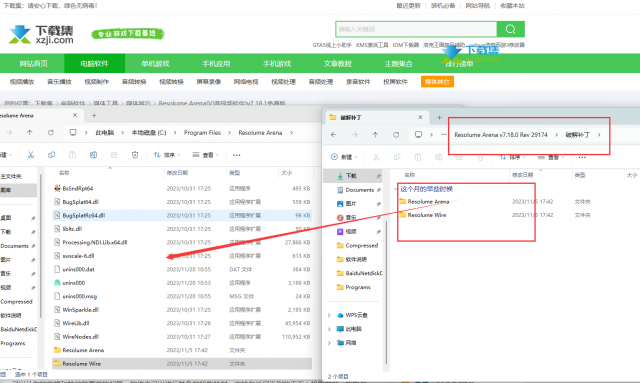Open the three-dot more menu in left Explorer
The height and width of the screenshot is (383, 640).
[x=237, y=155]
